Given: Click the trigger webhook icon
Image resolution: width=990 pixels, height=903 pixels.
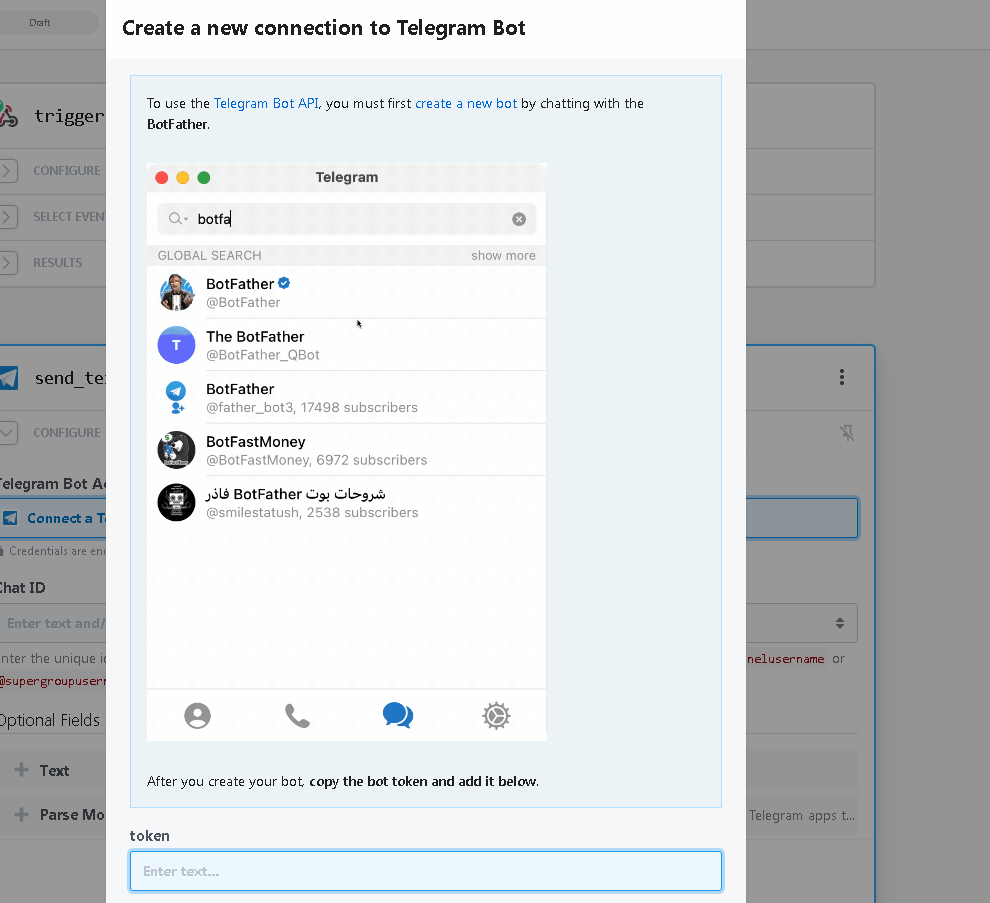Looking at the screenshot, I should tap(8, 114).
